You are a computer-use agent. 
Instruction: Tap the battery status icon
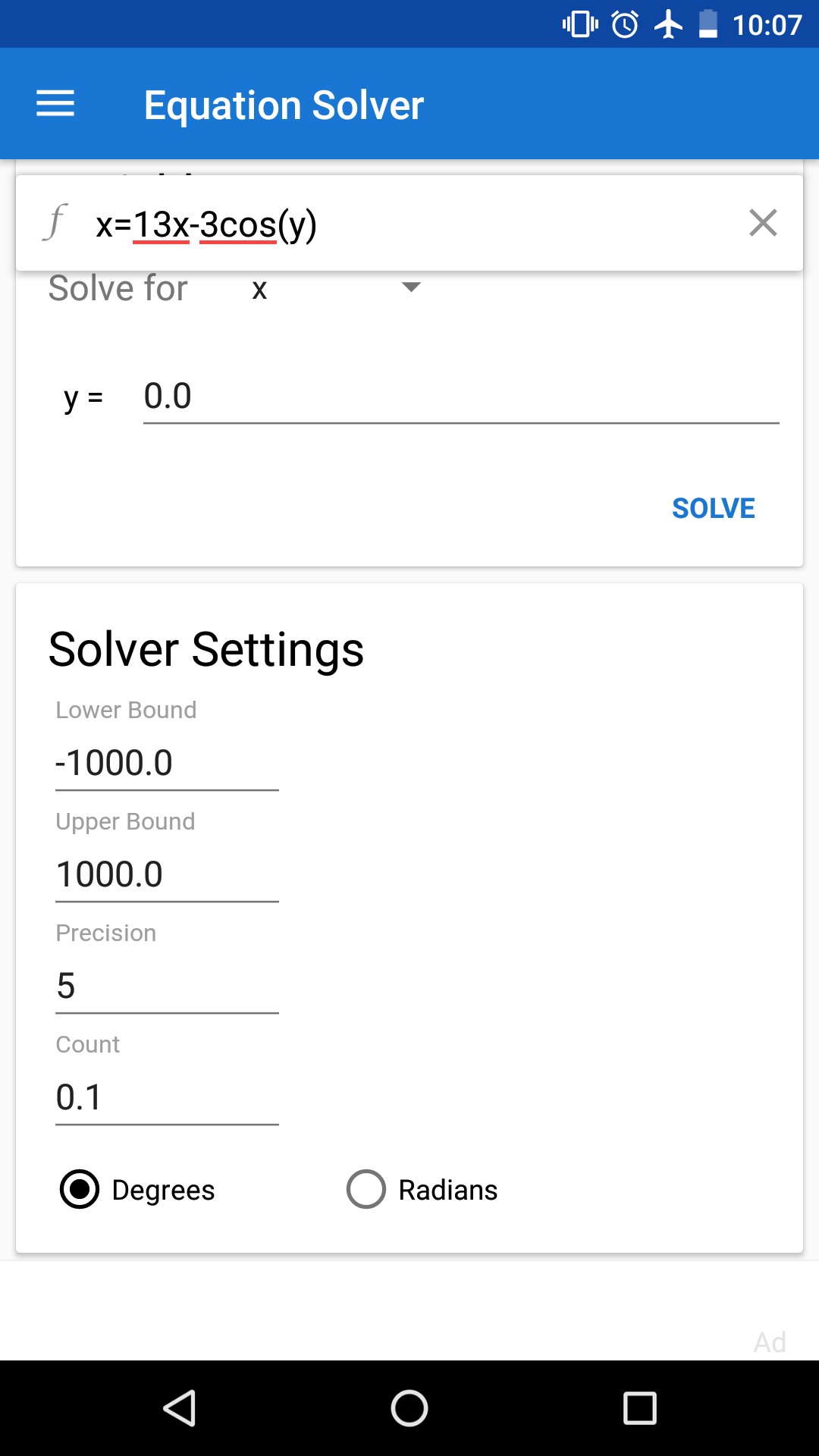point(708,24)
